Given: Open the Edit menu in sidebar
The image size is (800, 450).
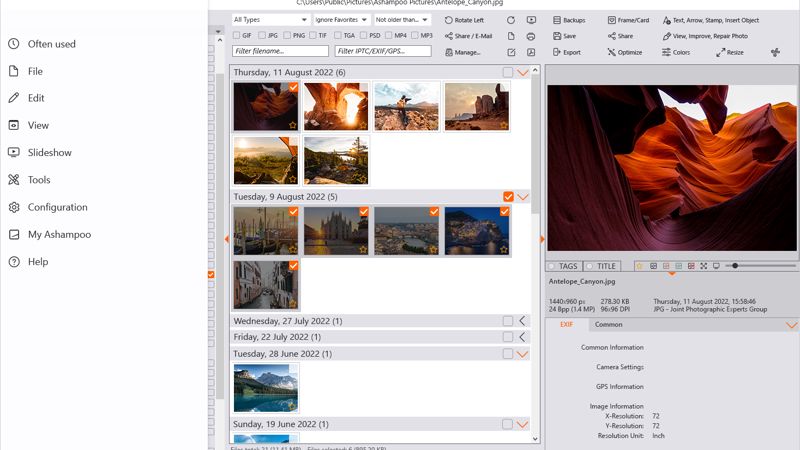Looking at the screenshot, I should (x=27, y=98).
